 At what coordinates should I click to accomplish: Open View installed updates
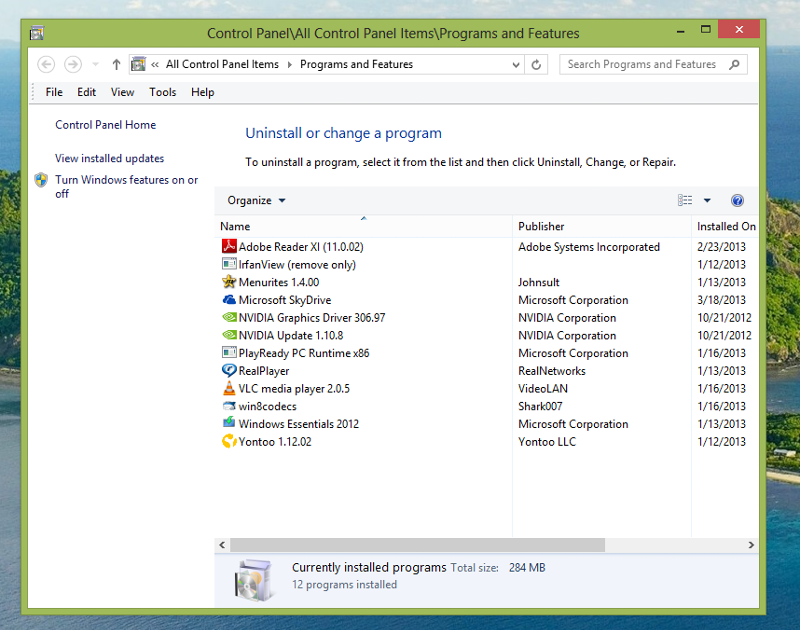tap(110, 159)
